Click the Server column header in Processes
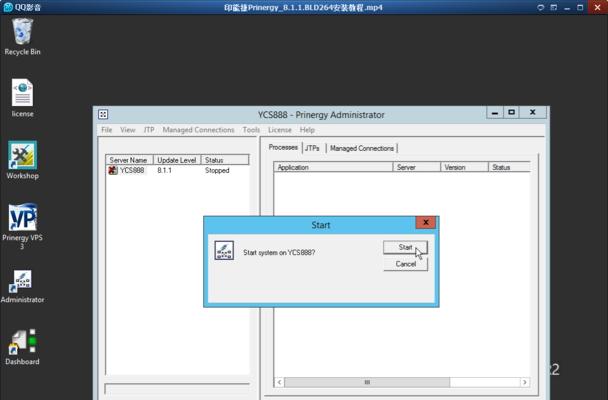The image size is (608, 400). (x=417, y=167)
